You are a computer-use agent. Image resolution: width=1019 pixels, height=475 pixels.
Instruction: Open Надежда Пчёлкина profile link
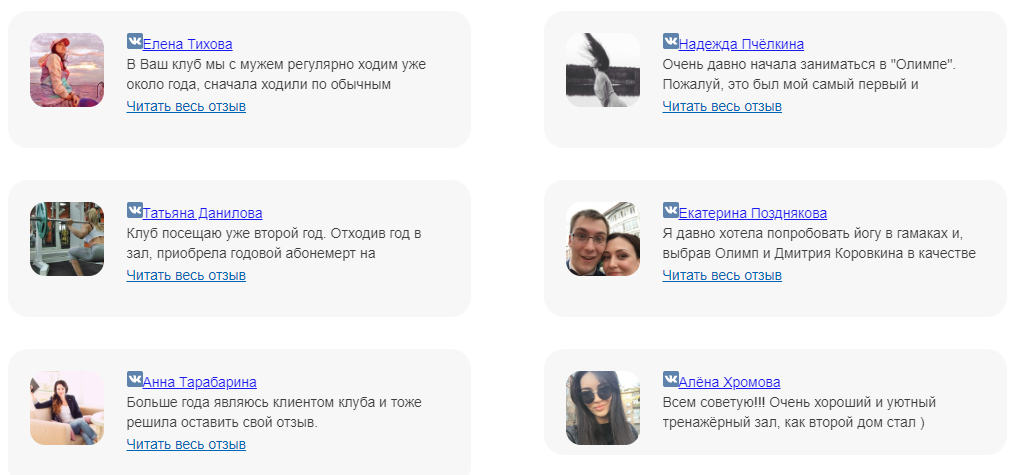pyautogui.click(x=741, y=44)
